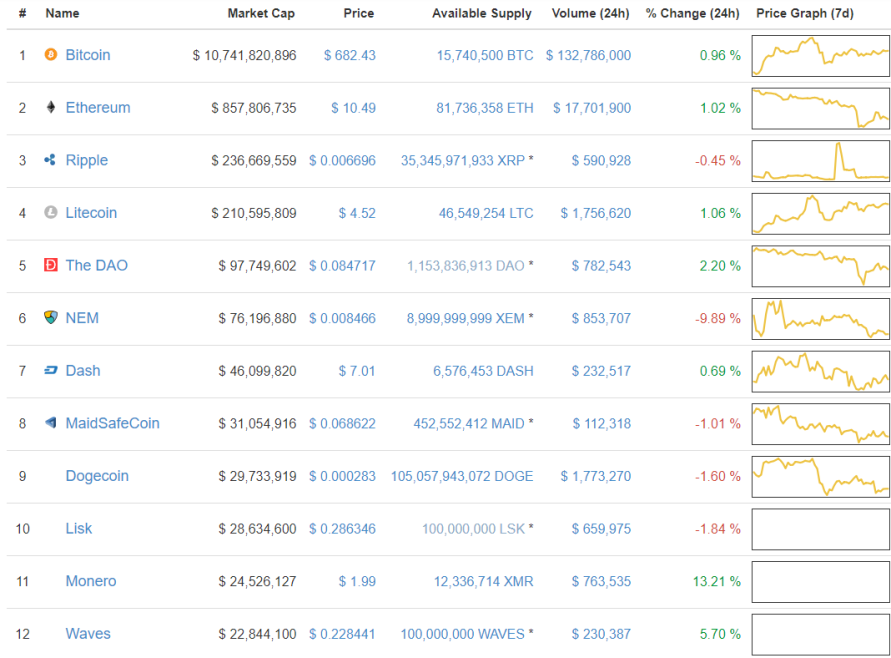Click the Bitcoin coin logo icon
Viewport: 891px width, 658px height.
click(x=51, y=55)
